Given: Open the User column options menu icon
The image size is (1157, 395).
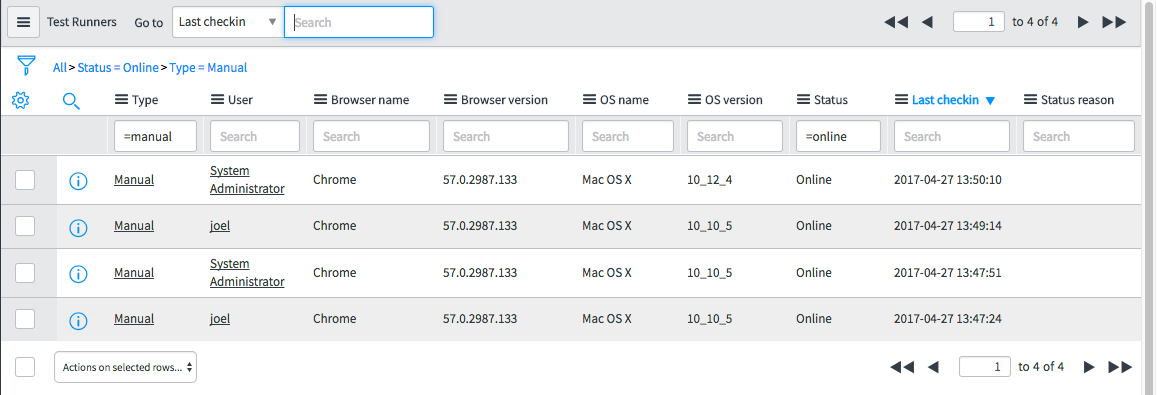Looking at the screenshot, I should [217, 100].
